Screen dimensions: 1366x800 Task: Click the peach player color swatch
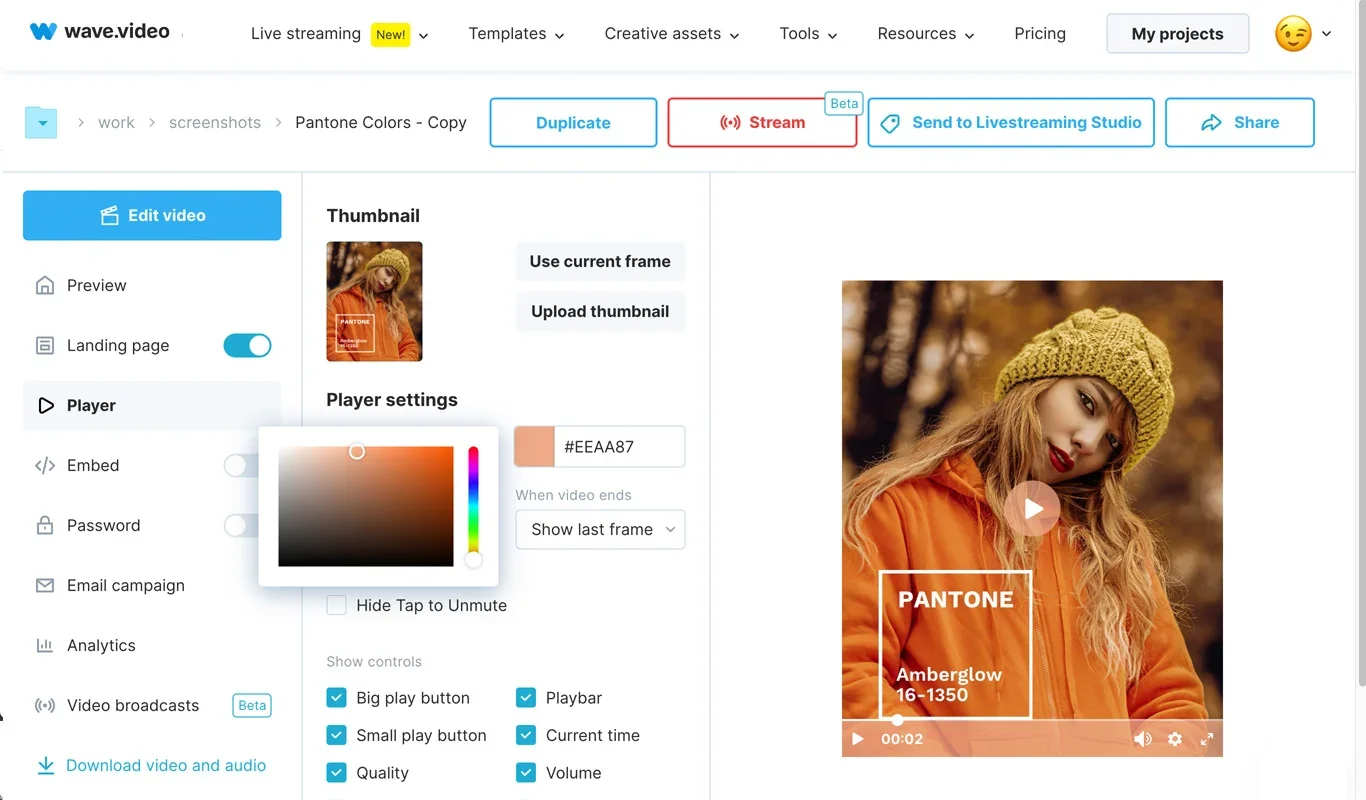pyautogui.click(x=534, y=447)
